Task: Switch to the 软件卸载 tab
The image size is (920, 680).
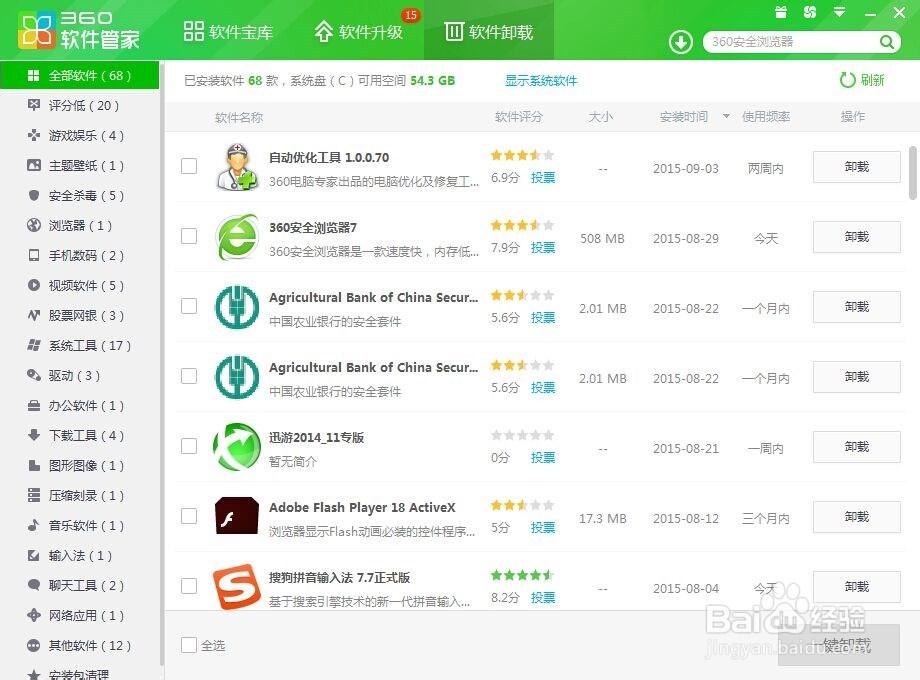Action: (x=489, y=31)
